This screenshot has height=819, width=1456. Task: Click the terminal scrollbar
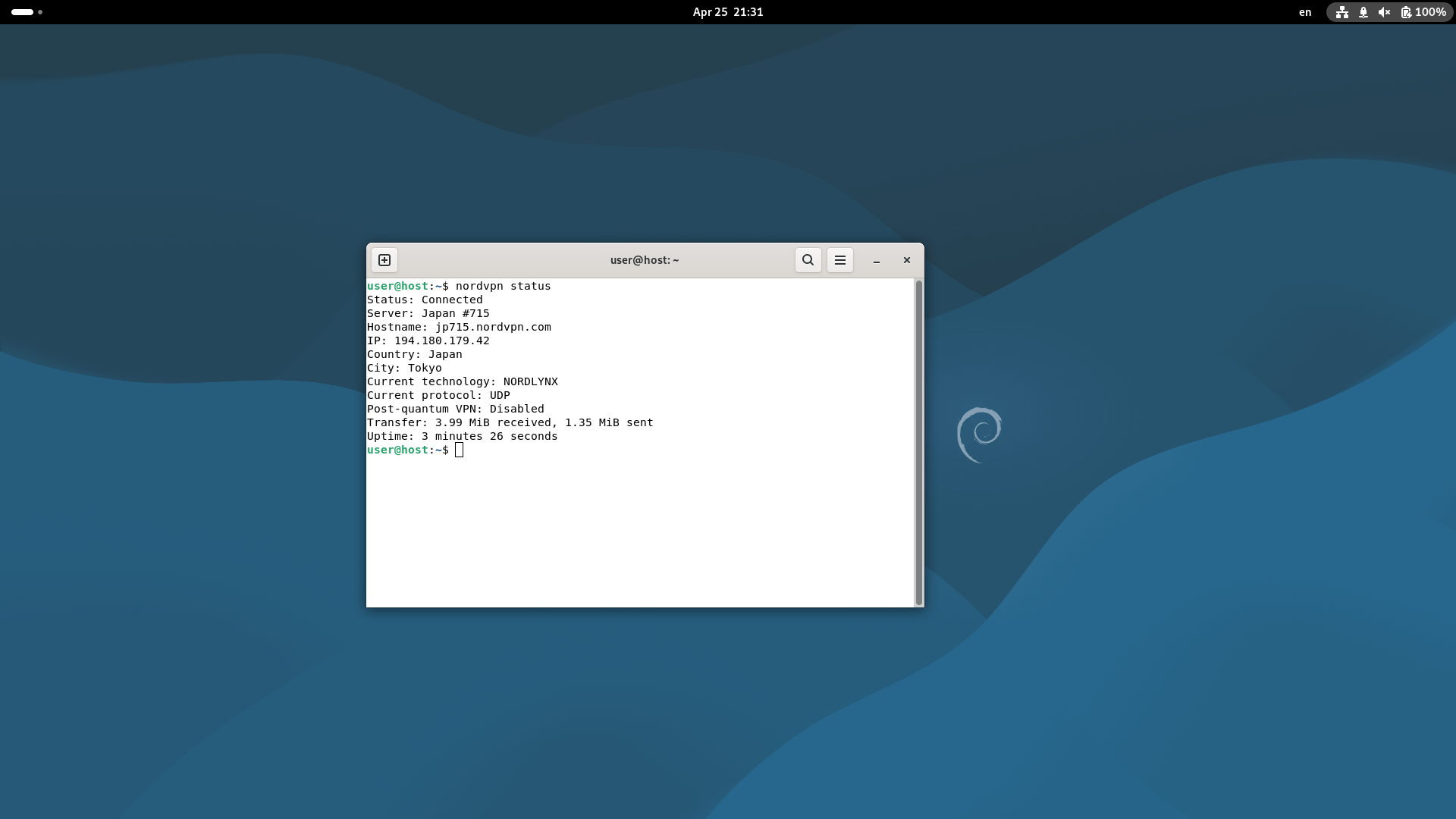919,443
